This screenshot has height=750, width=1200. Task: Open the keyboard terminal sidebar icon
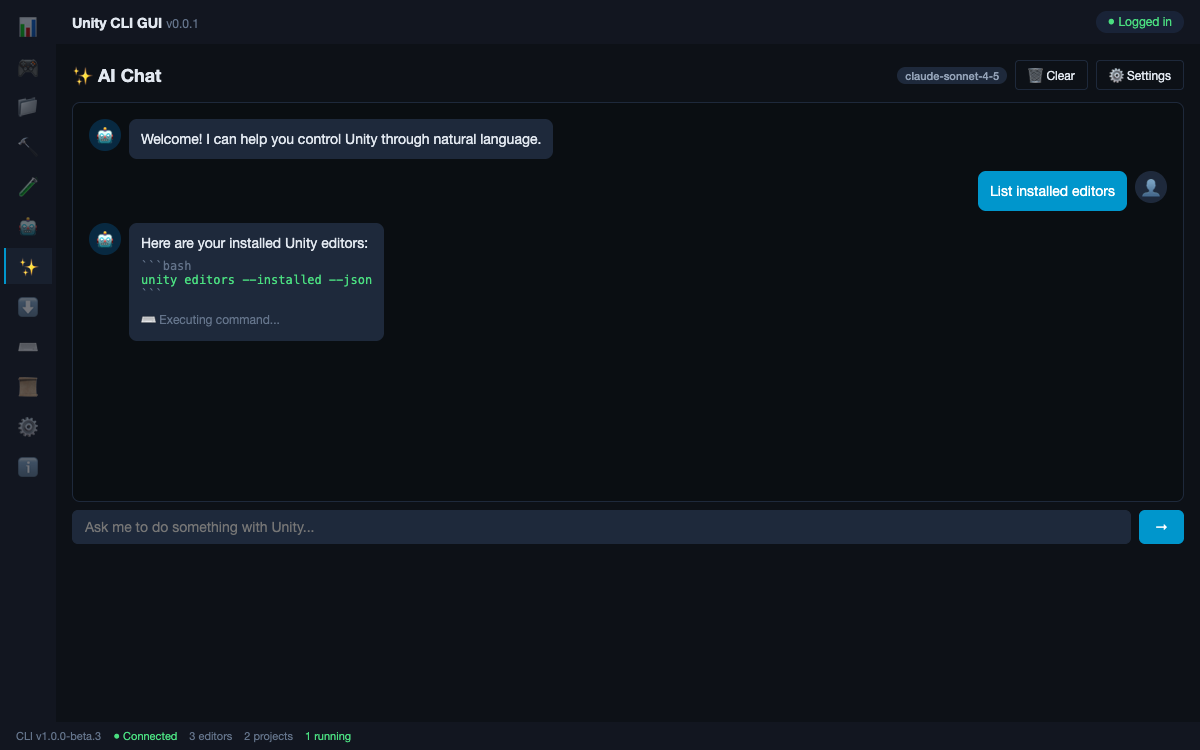pyautogui.click(x=28, y=347)
